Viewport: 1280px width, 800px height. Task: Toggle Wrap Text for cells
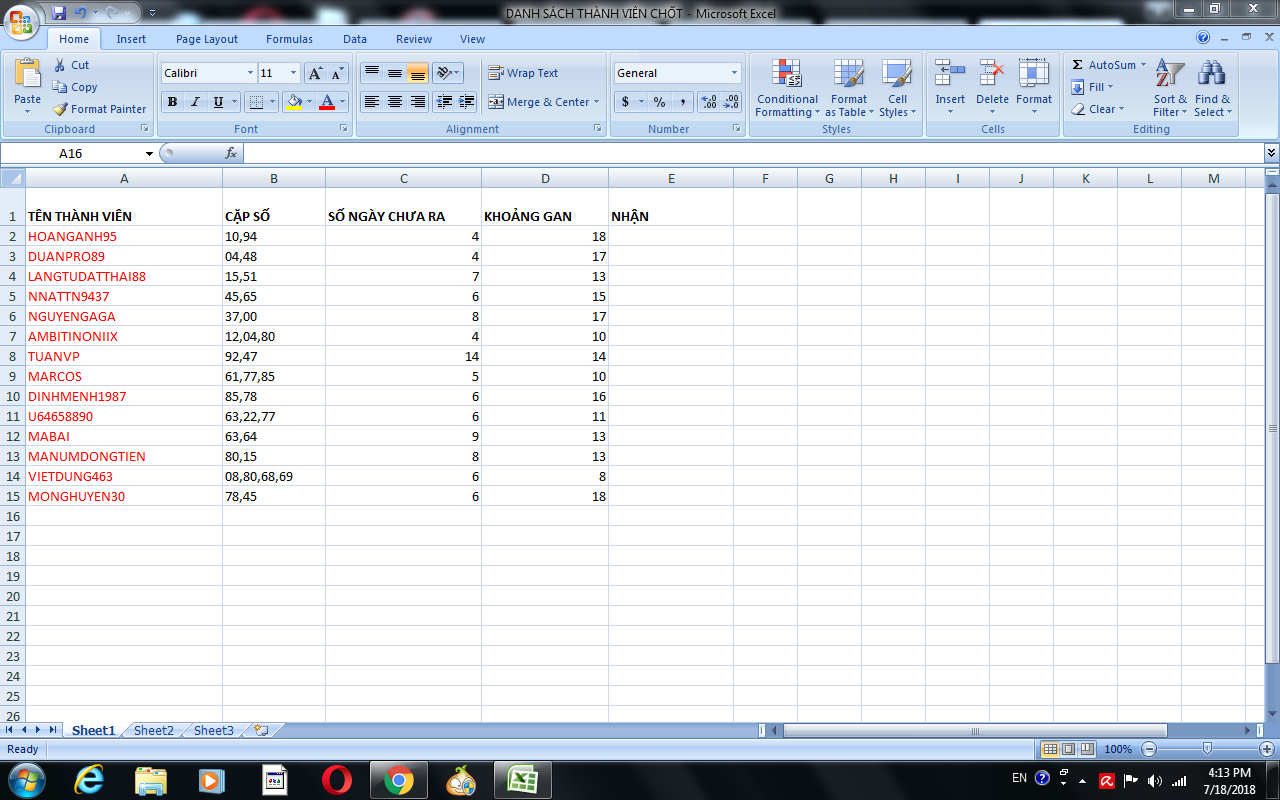(522, 73)
